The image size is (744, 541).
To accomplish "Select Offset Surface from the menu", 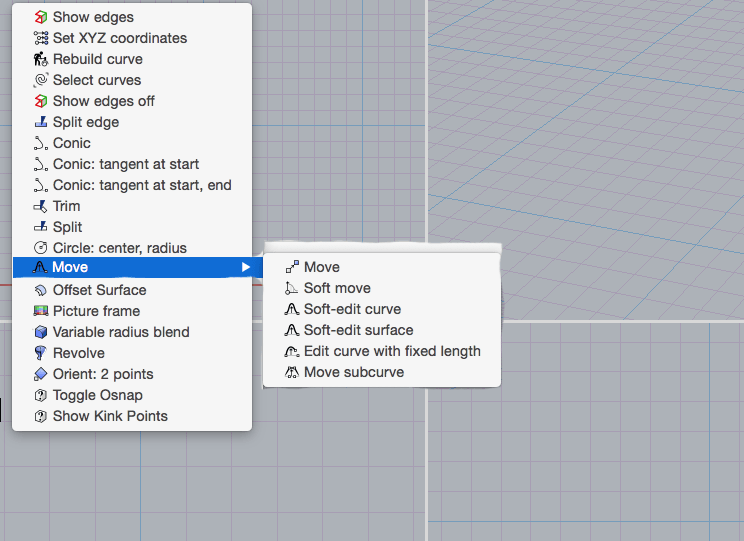I will coord(132,290).
